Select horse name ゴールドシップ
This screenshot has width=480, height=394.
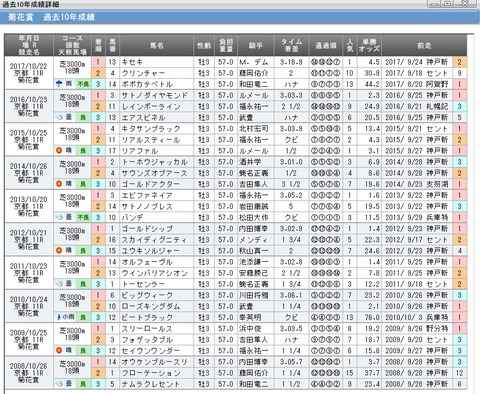point(147,229)
